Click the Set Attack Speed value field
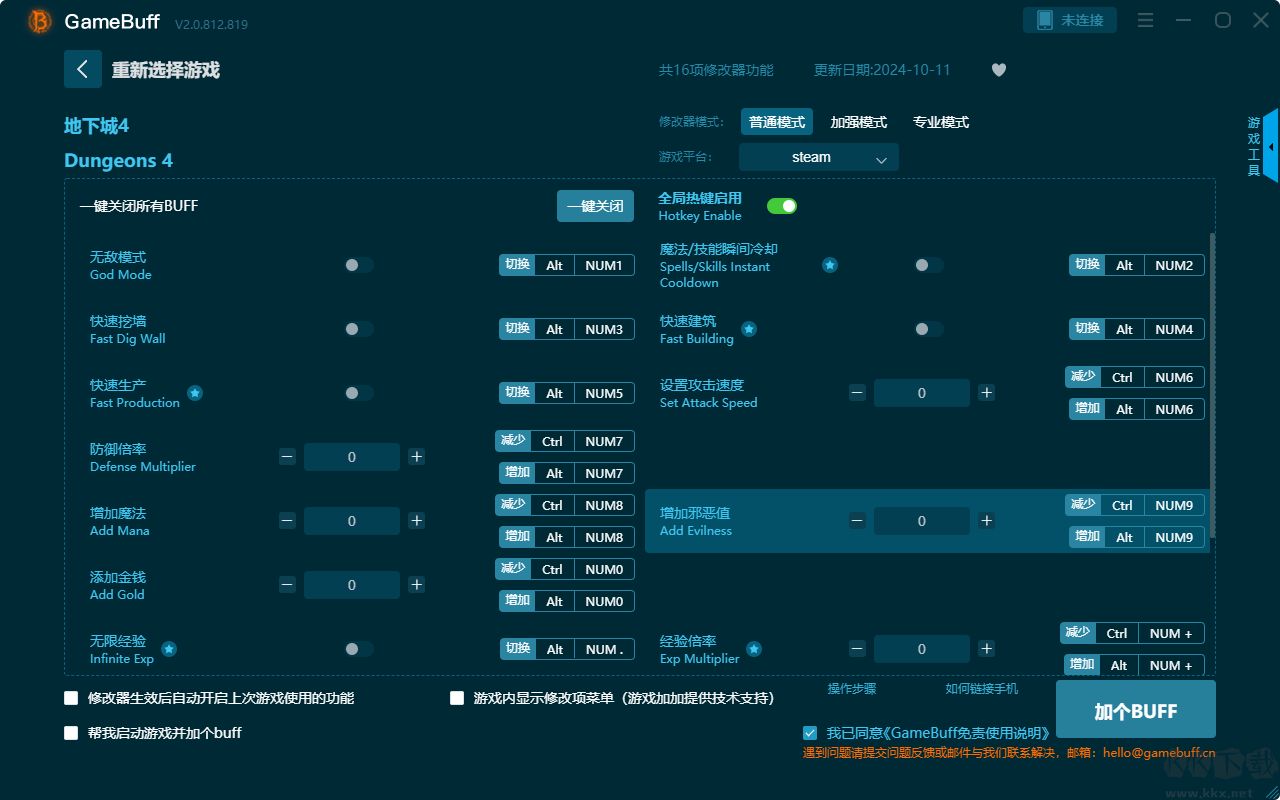Image resolution: width=1280 pixels, height=800 pixels. pyautogui.click(x=922, y=393)
